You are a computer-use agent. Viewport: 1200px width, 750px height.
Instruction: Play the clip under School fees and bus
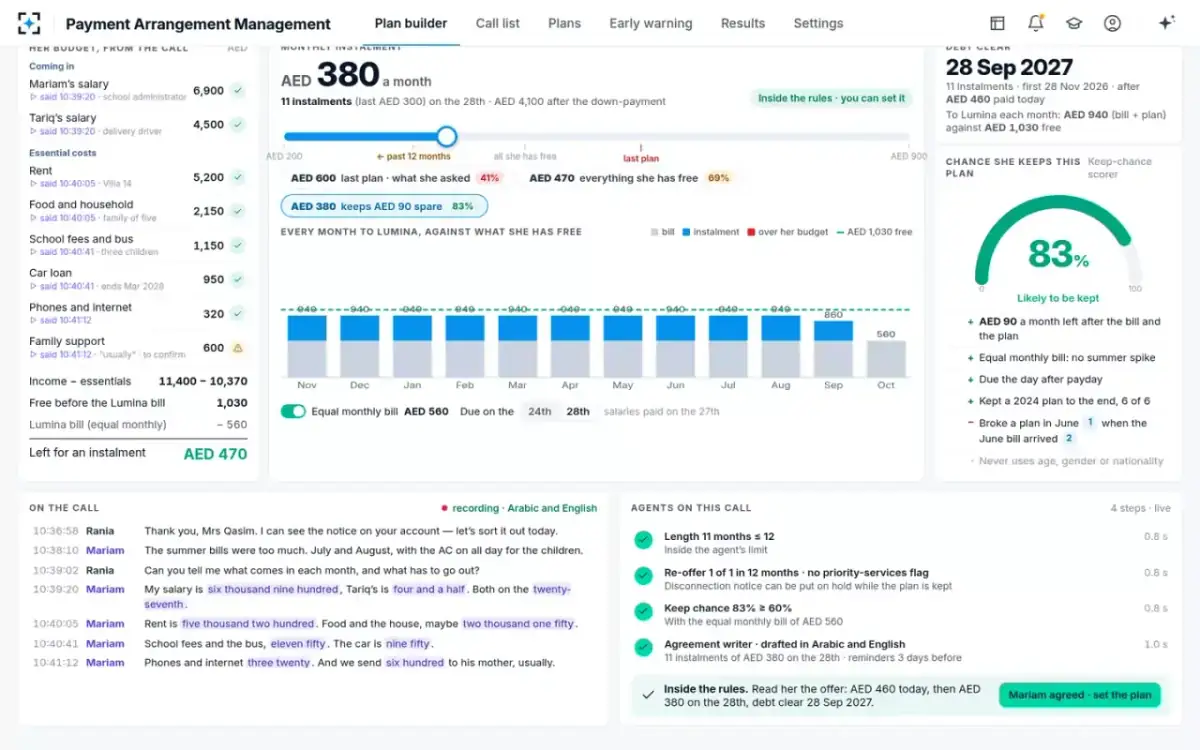[63, 252]
